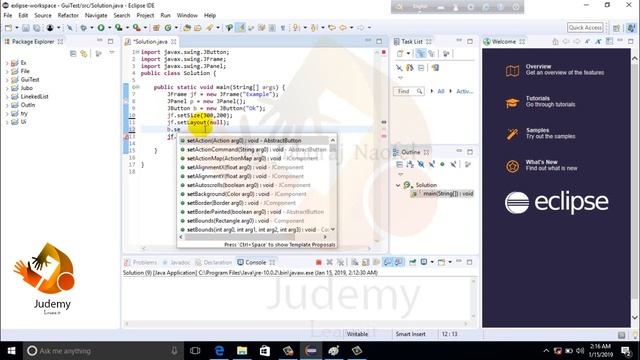This screenshot has width=640, height=360.
Task: Click the Save icon in main toolbar
Action: 26,28
